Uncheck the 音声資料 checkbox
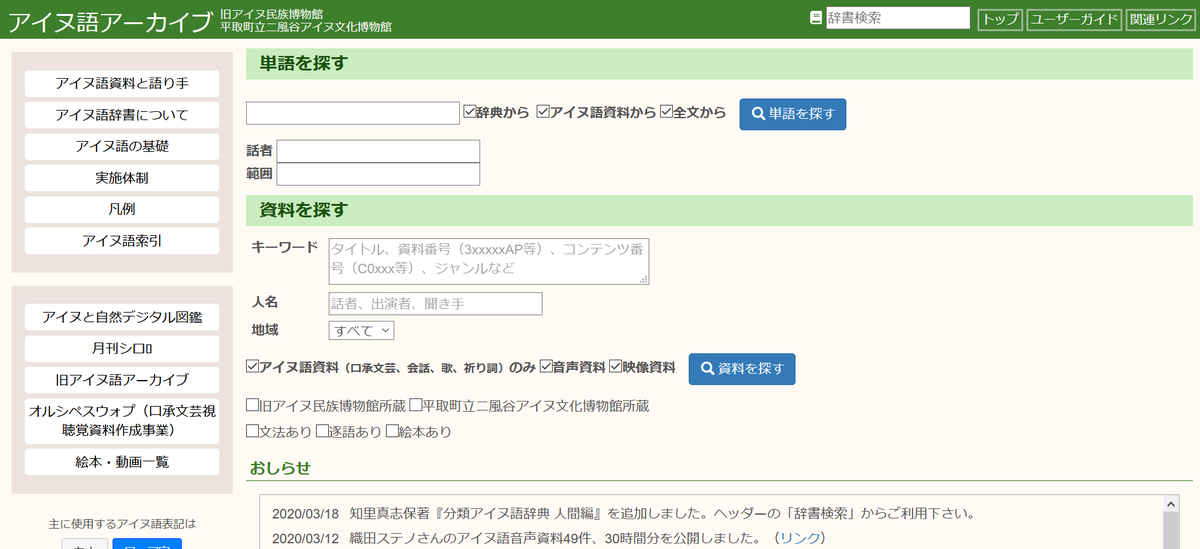The height and width of the screenshot is (549, 1200). (546, 367)
